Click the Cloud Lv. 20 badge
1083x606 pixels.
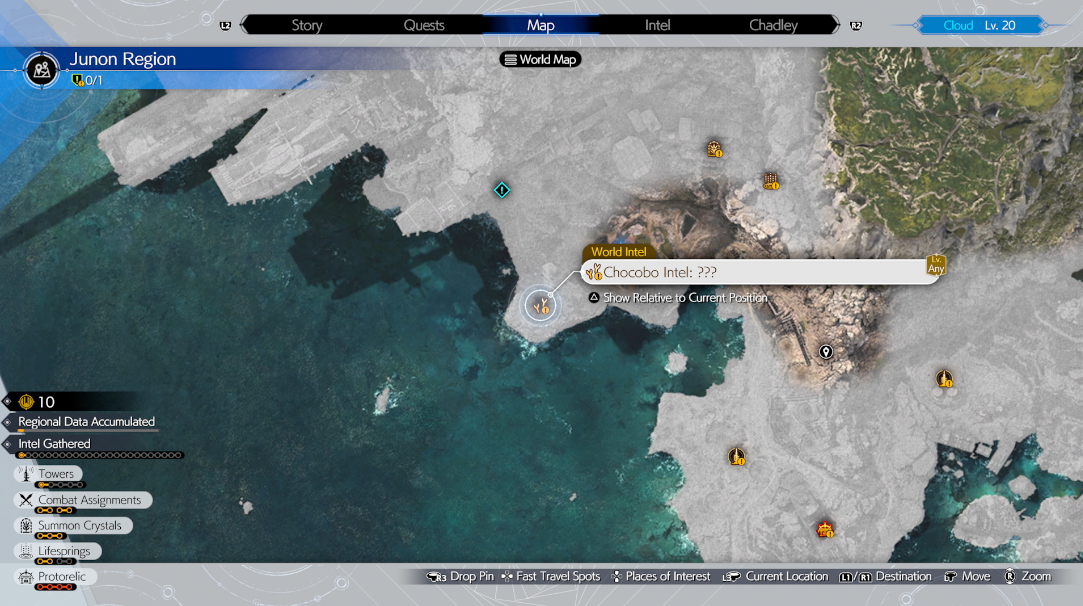click(979, 26)
